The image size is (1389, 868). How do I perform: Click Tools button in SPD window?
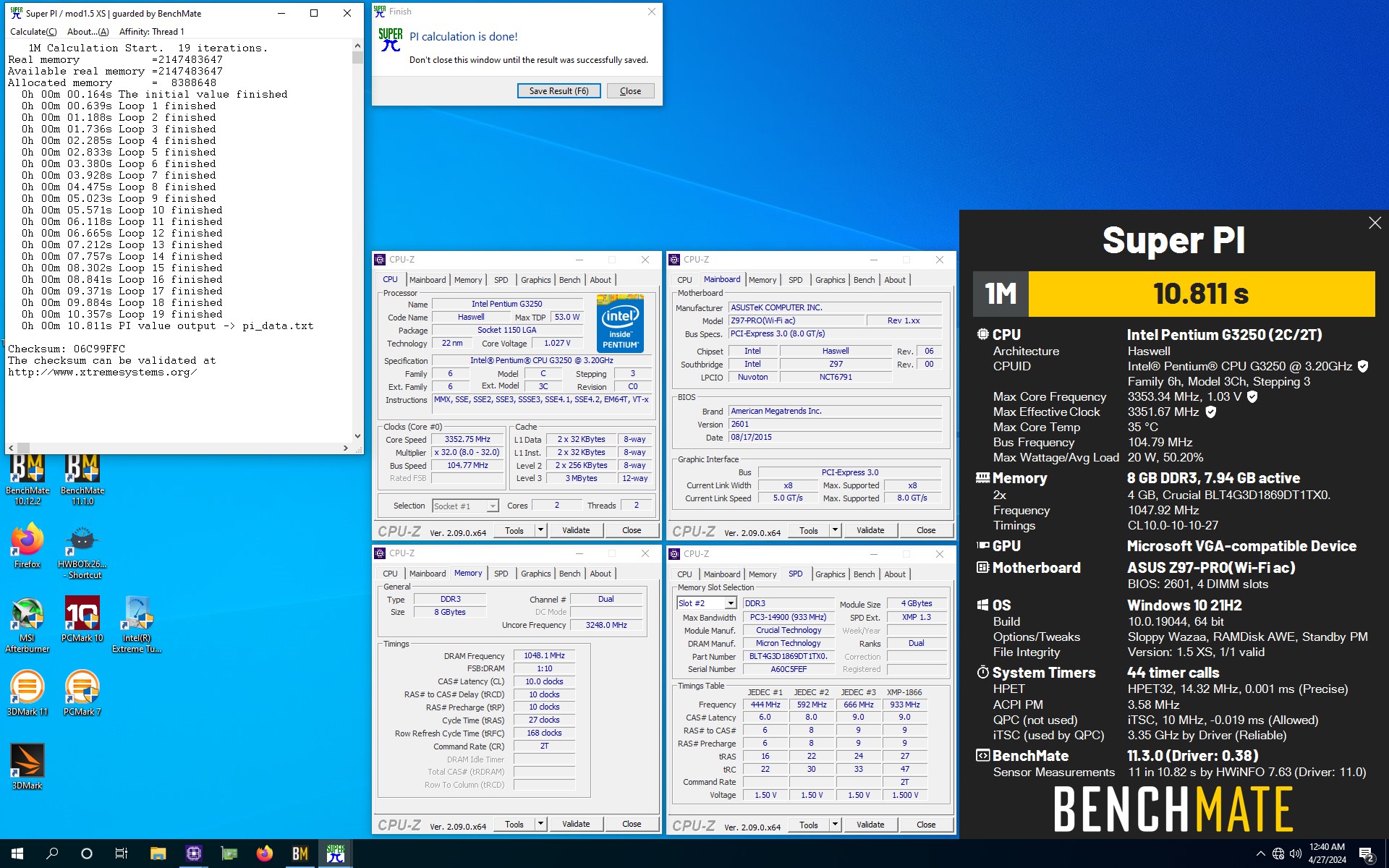tap(809, 825)
